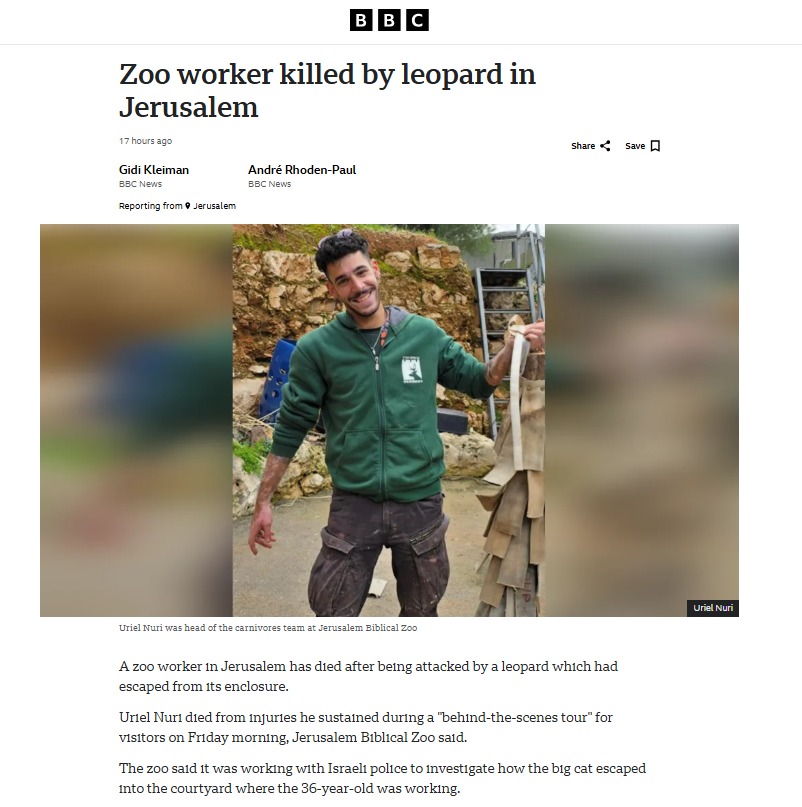Click the Share text label
The image size is (802, 807).
point(583,146)
